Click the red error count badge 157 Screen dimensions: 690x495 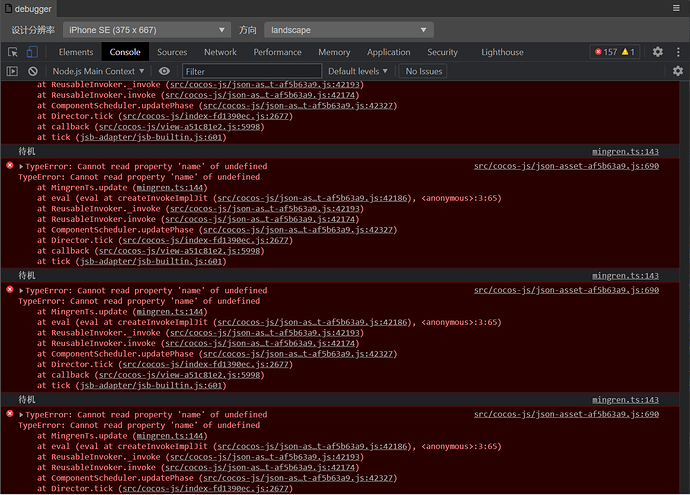pyautogui.click(x=606, y=52)
